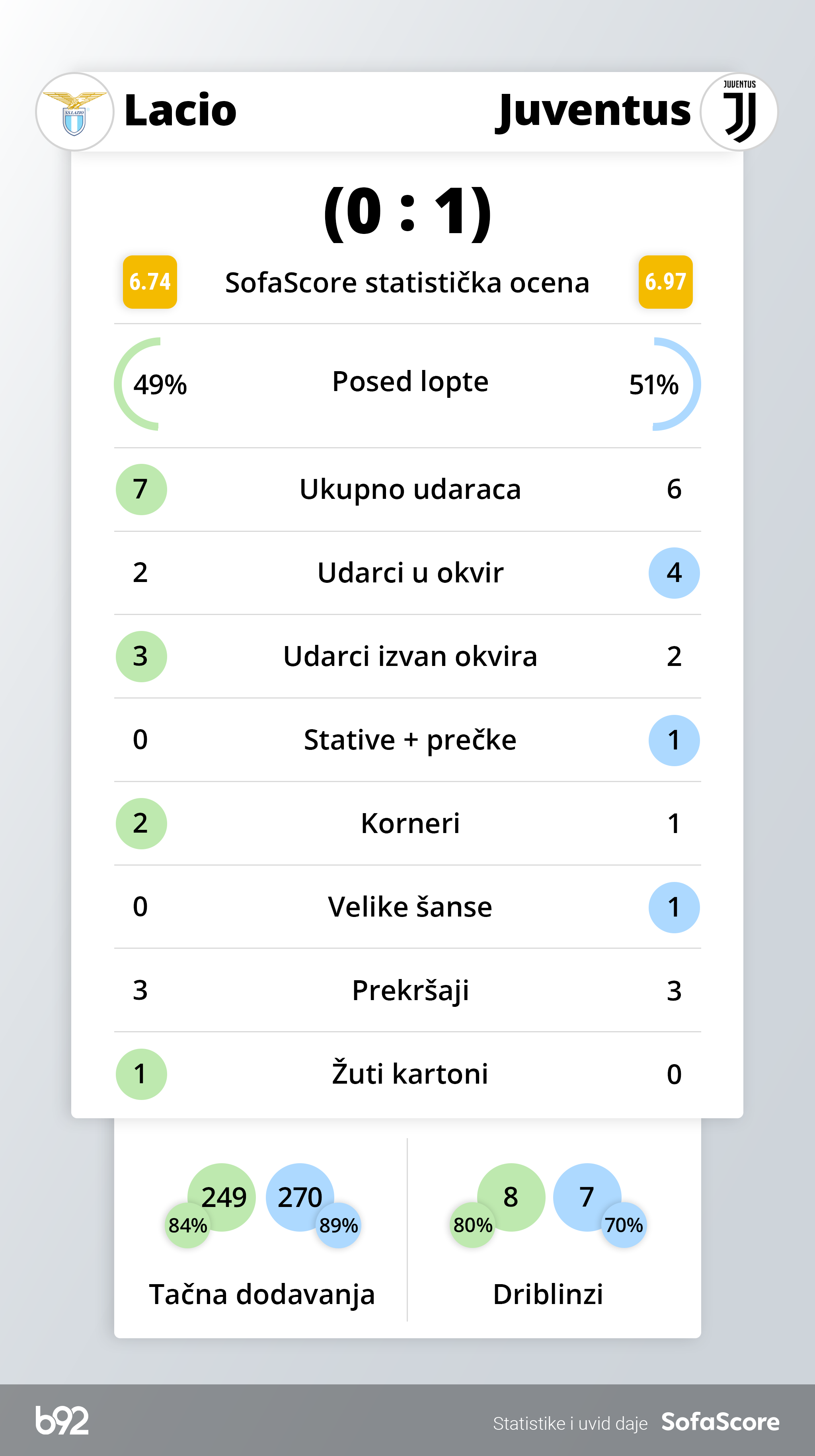This screenshot has width=815, height=1456.
Task: Open the SofaScore logo link
Action: point(720,1421)
